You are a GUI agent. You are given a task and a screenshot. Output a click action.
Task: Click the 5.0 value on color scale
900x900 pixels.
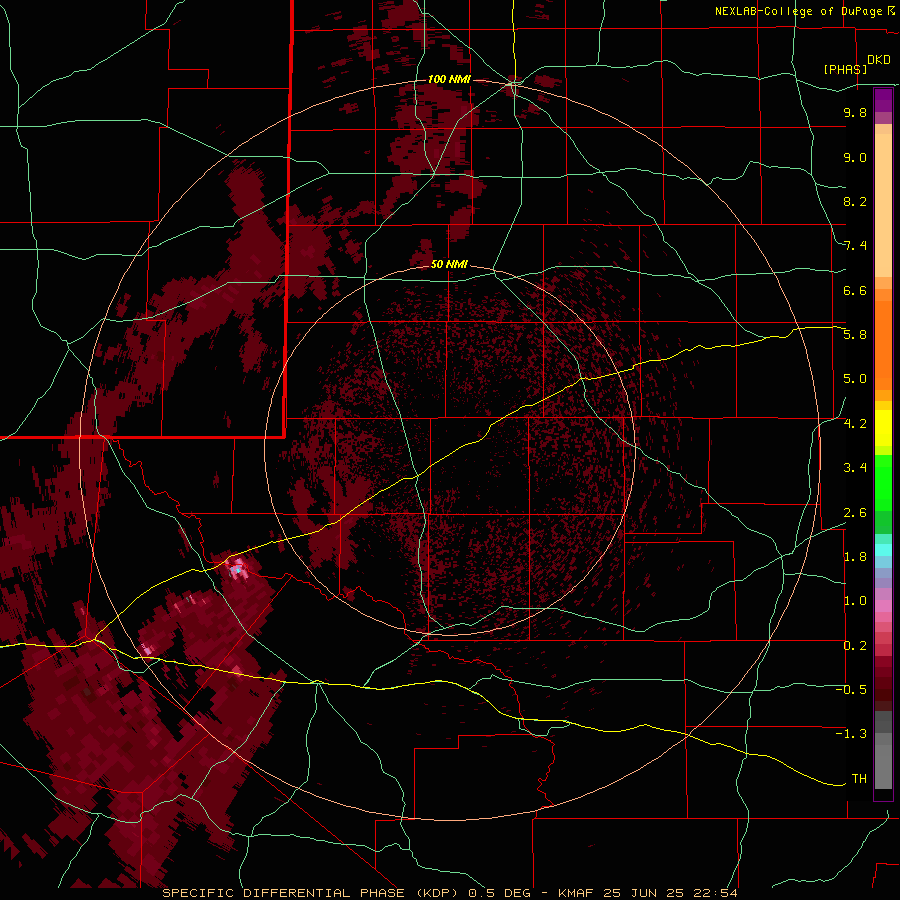tap(855, 379)
